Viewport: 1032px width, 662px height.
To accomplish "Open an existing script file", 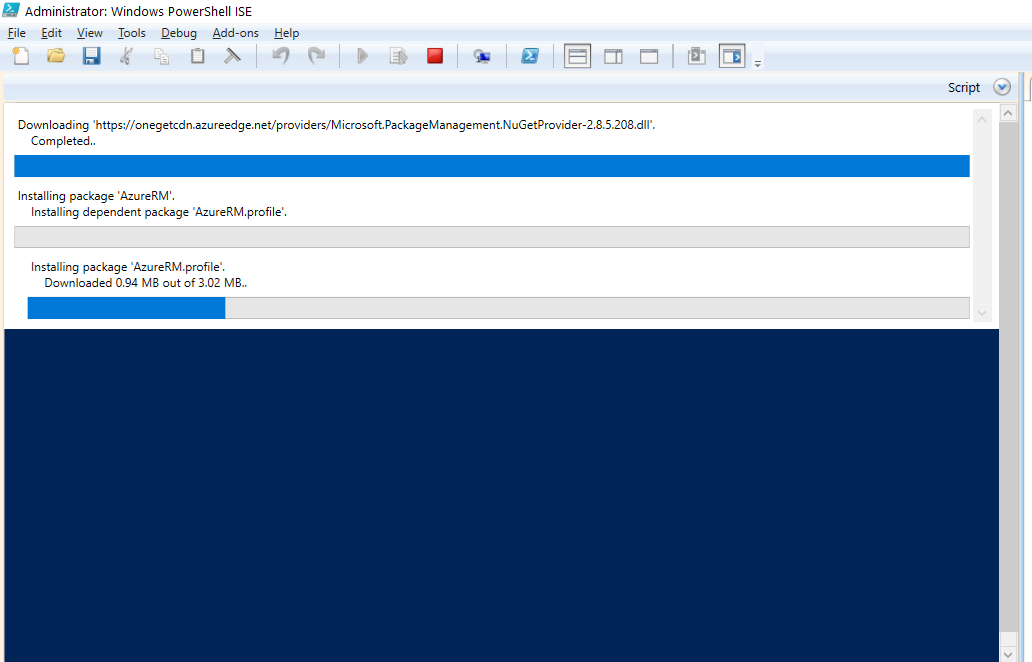I will pos(56,56).
